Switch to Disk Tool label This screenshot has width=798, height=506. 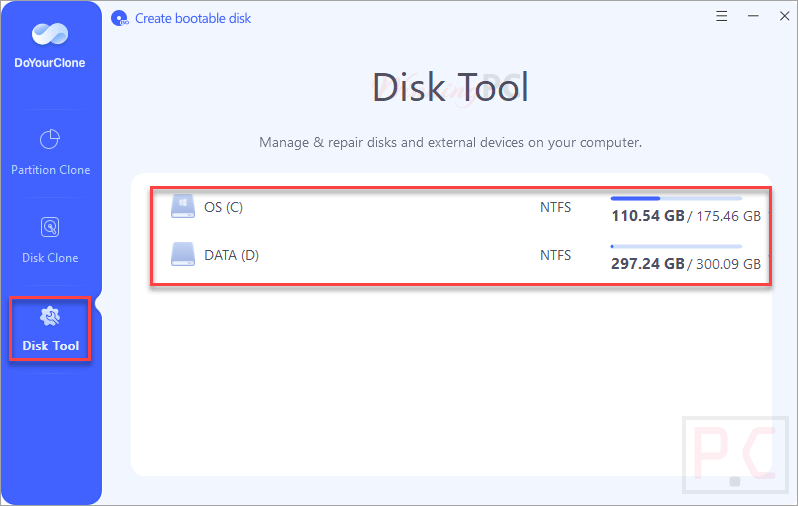click(x=50, y=346)
